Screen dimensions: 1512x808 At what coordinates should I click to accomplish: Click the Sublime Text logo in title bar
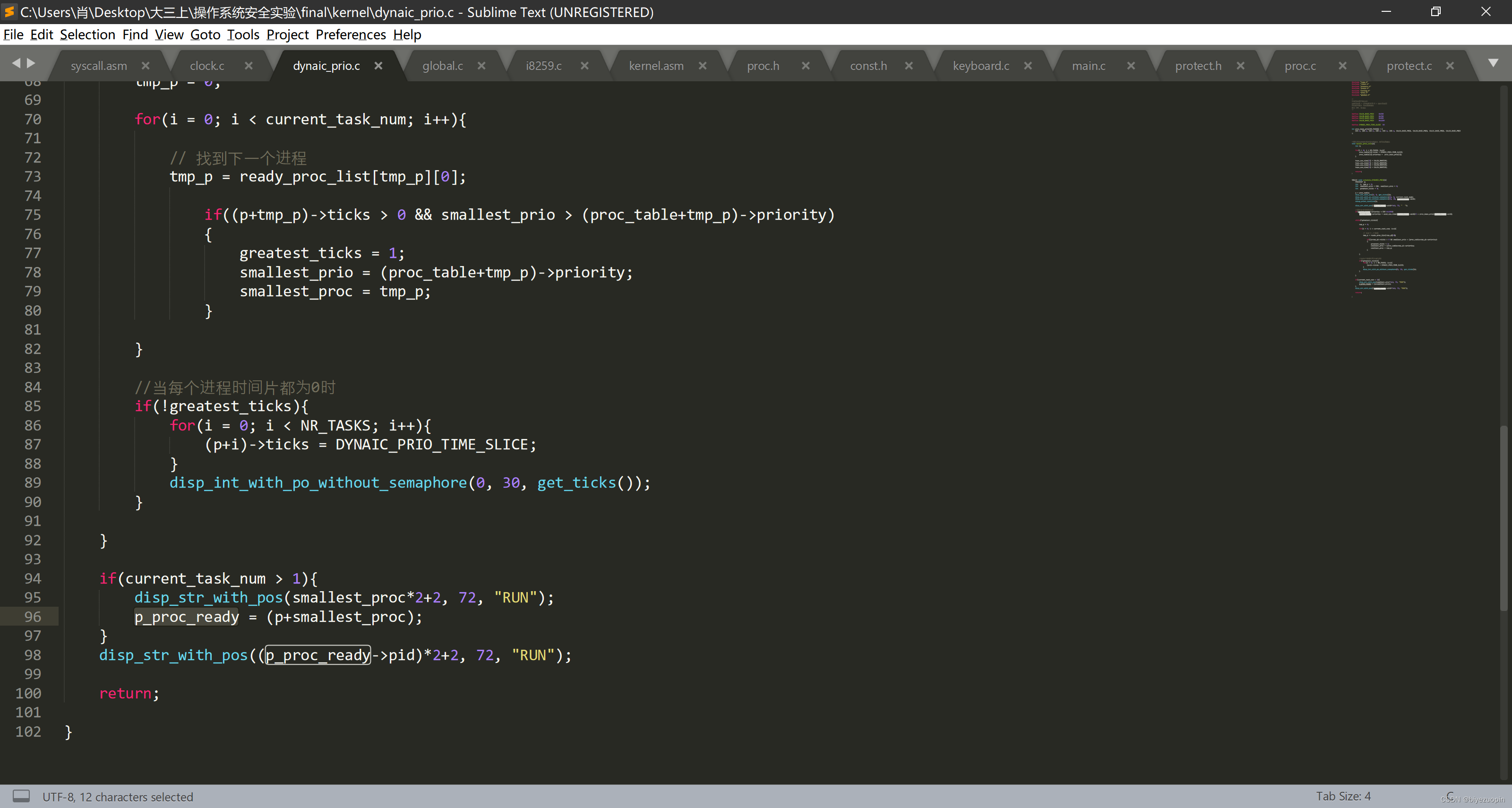(x=9, y=11)
